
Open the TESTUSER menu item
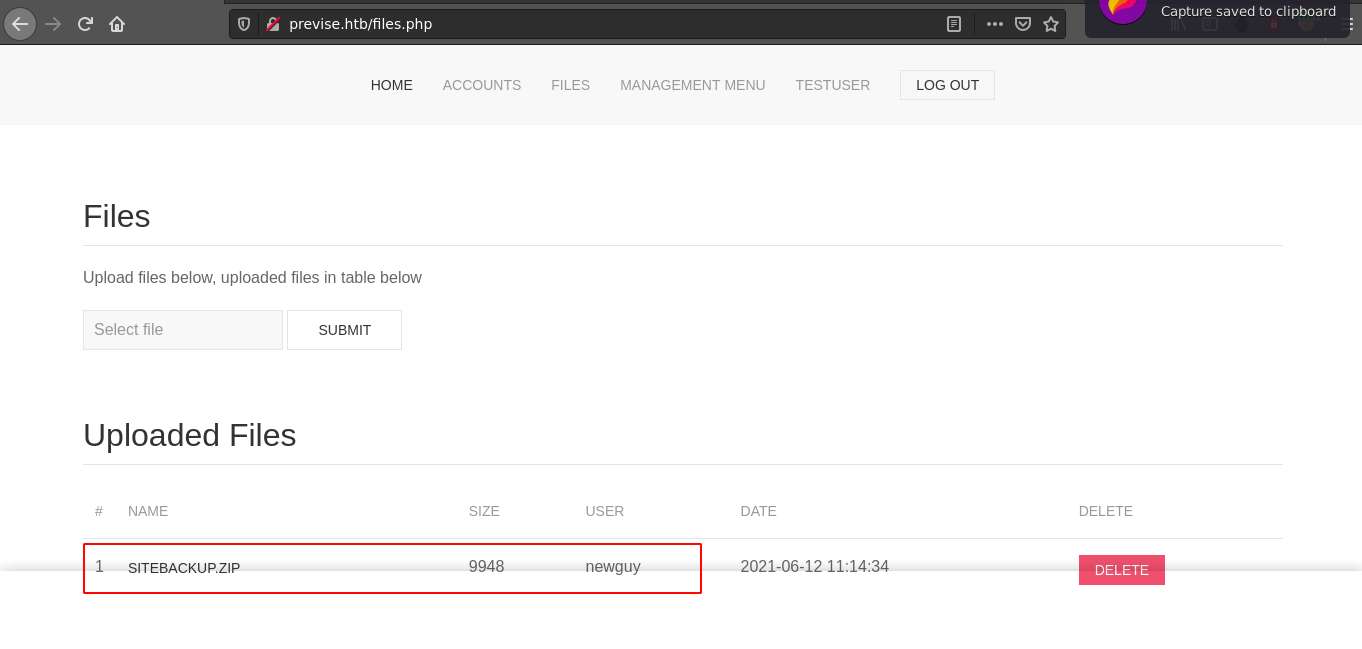point(832,85)
